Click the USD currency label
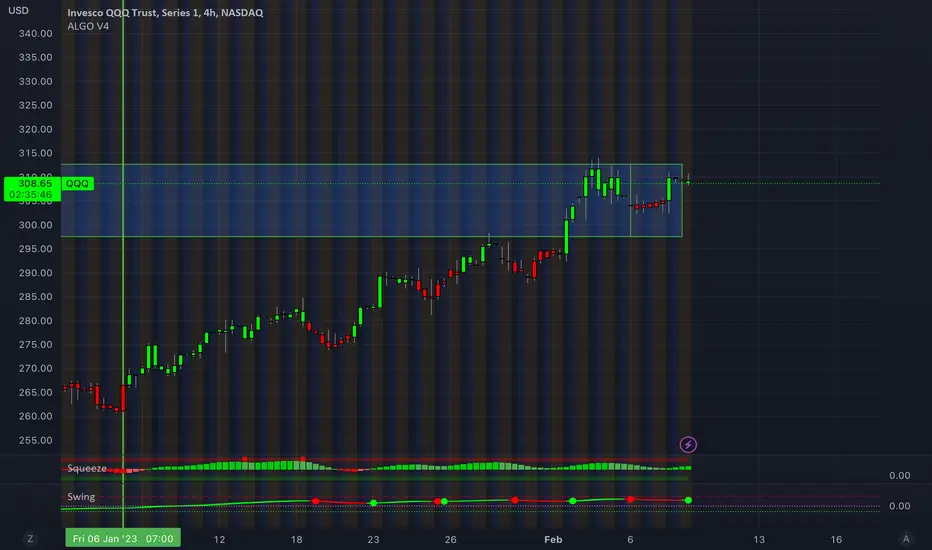Viewport: 932px width, 550px height. (x=18, y=10)
